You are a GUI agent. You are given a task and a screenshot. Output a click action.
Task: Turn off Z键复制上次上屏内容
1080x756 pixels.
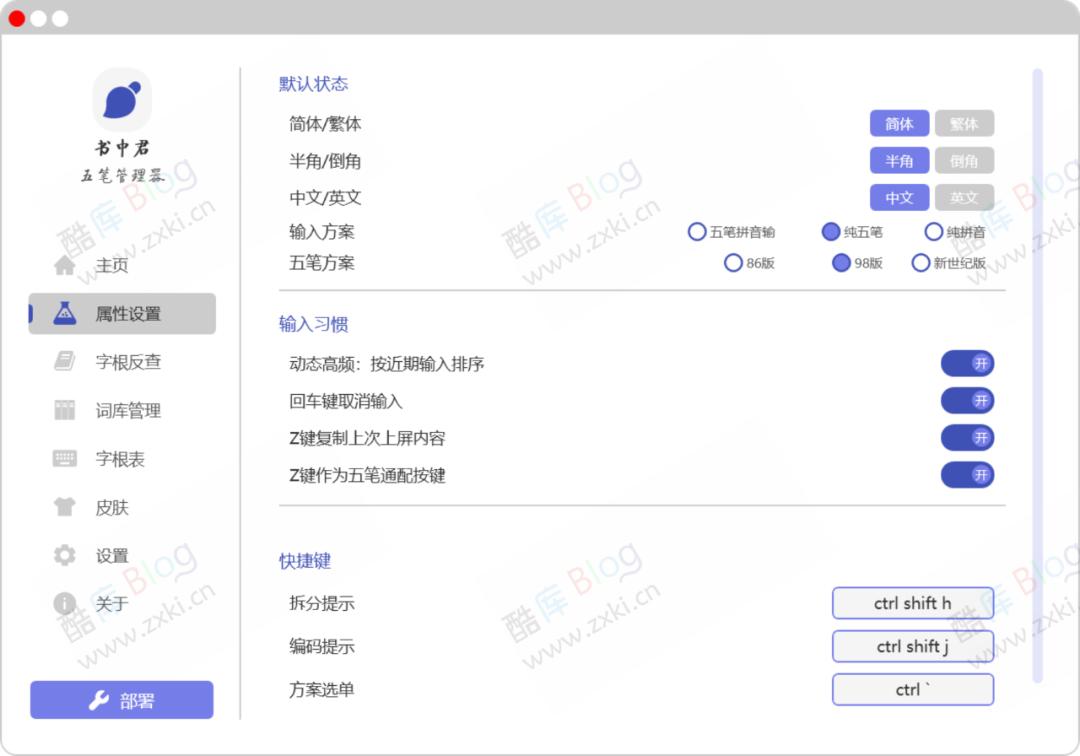tap(967, 437)
